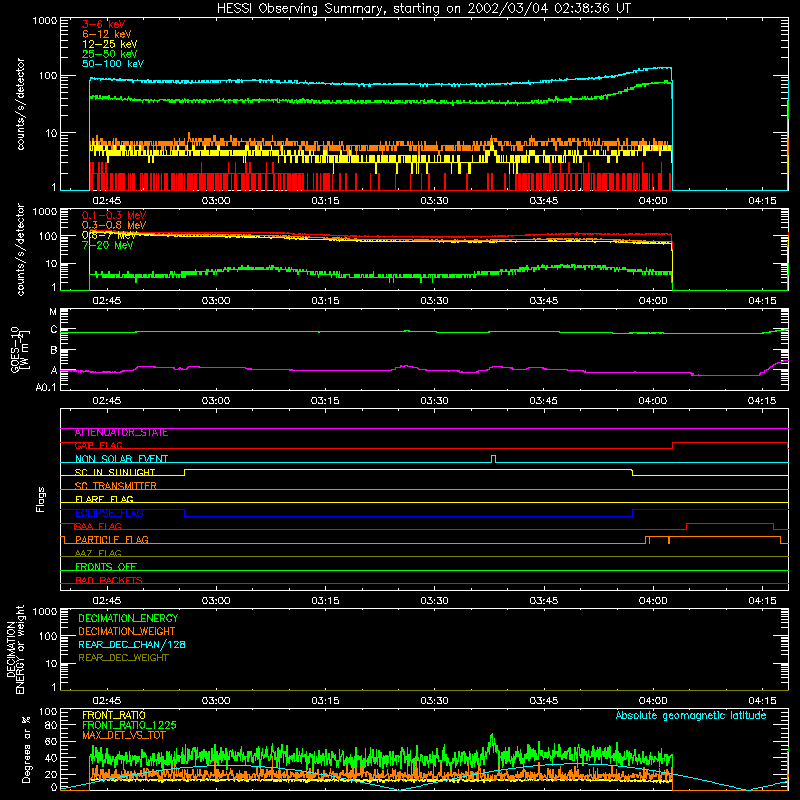800x800 pixels.
Task: Click the 03:00 tick under top panel
Action: point(216,201)
